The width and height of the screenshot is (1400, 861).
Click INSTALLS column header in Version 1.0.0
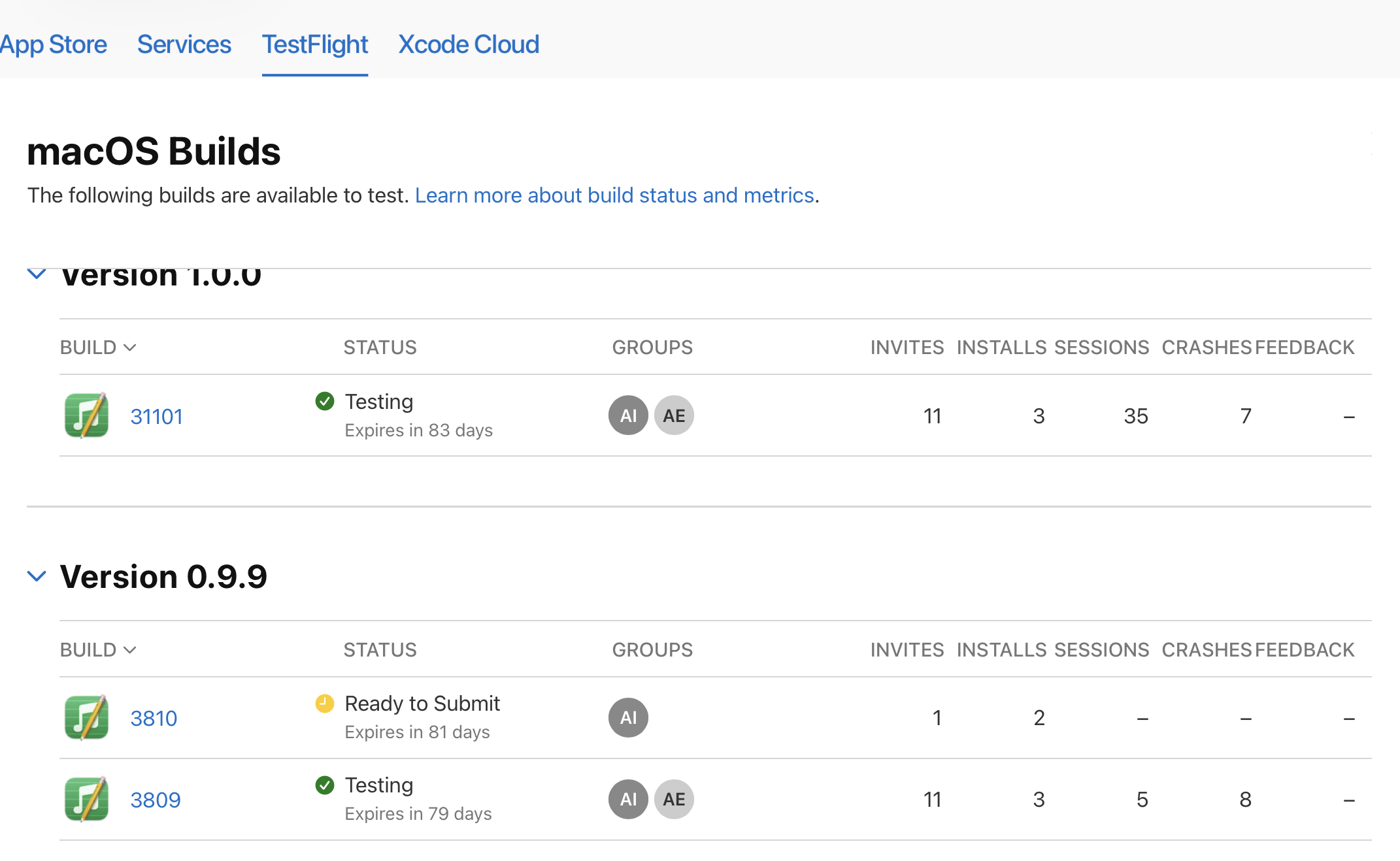(x=1002, y=348)
